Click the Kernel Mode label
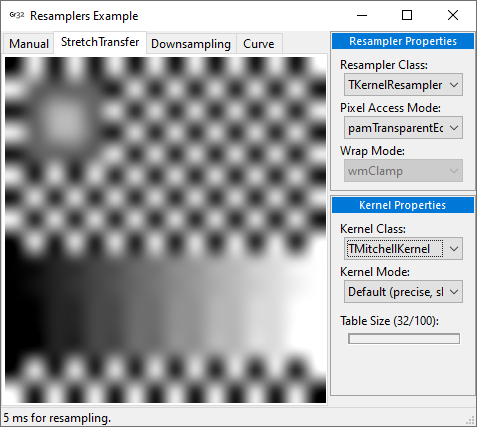Viewport: 477px width, 427px height. coord(375,272)
